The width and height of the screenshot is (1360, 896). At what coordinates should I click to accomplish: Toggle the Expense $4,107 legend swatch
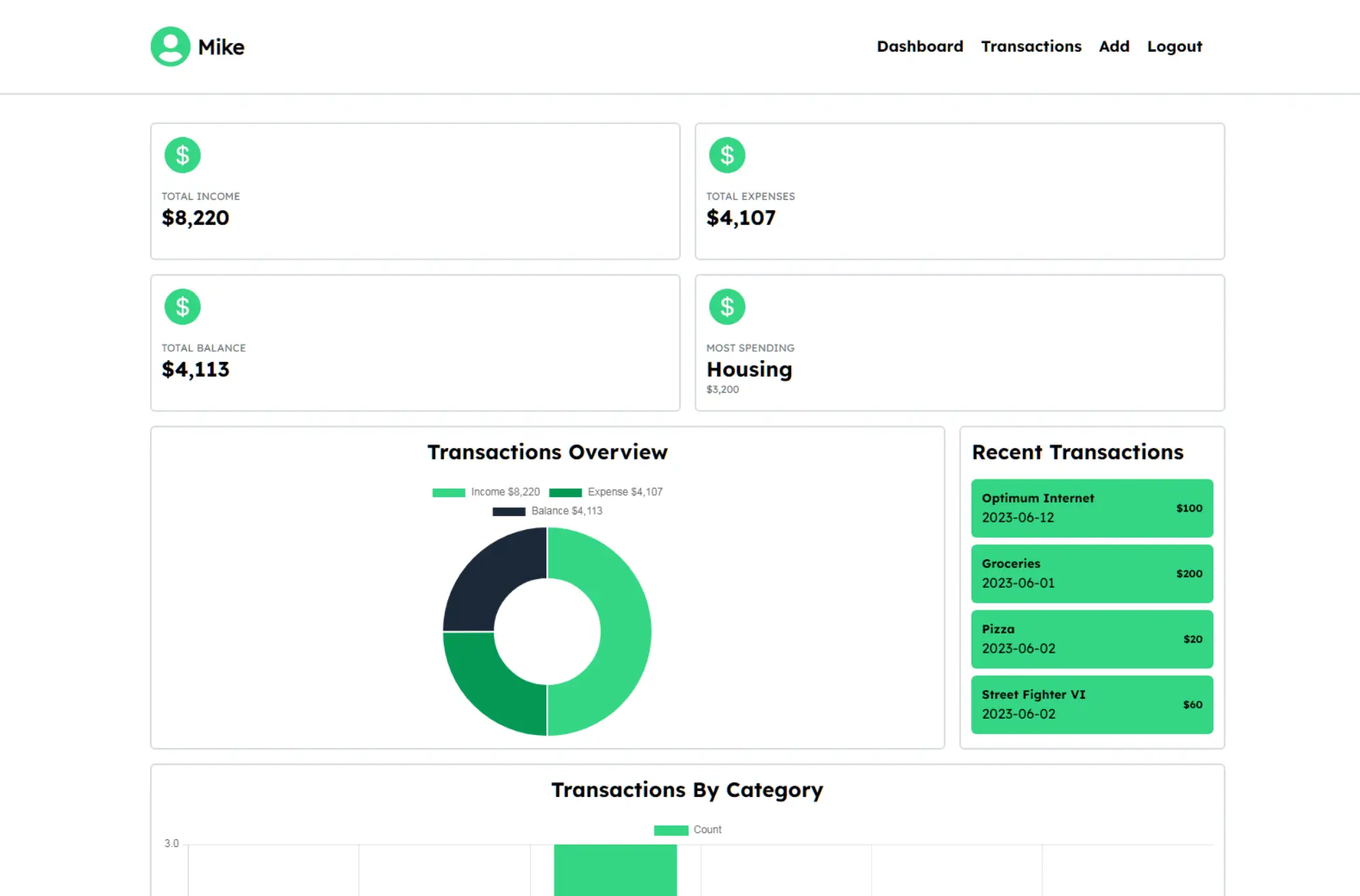[565, 492]
